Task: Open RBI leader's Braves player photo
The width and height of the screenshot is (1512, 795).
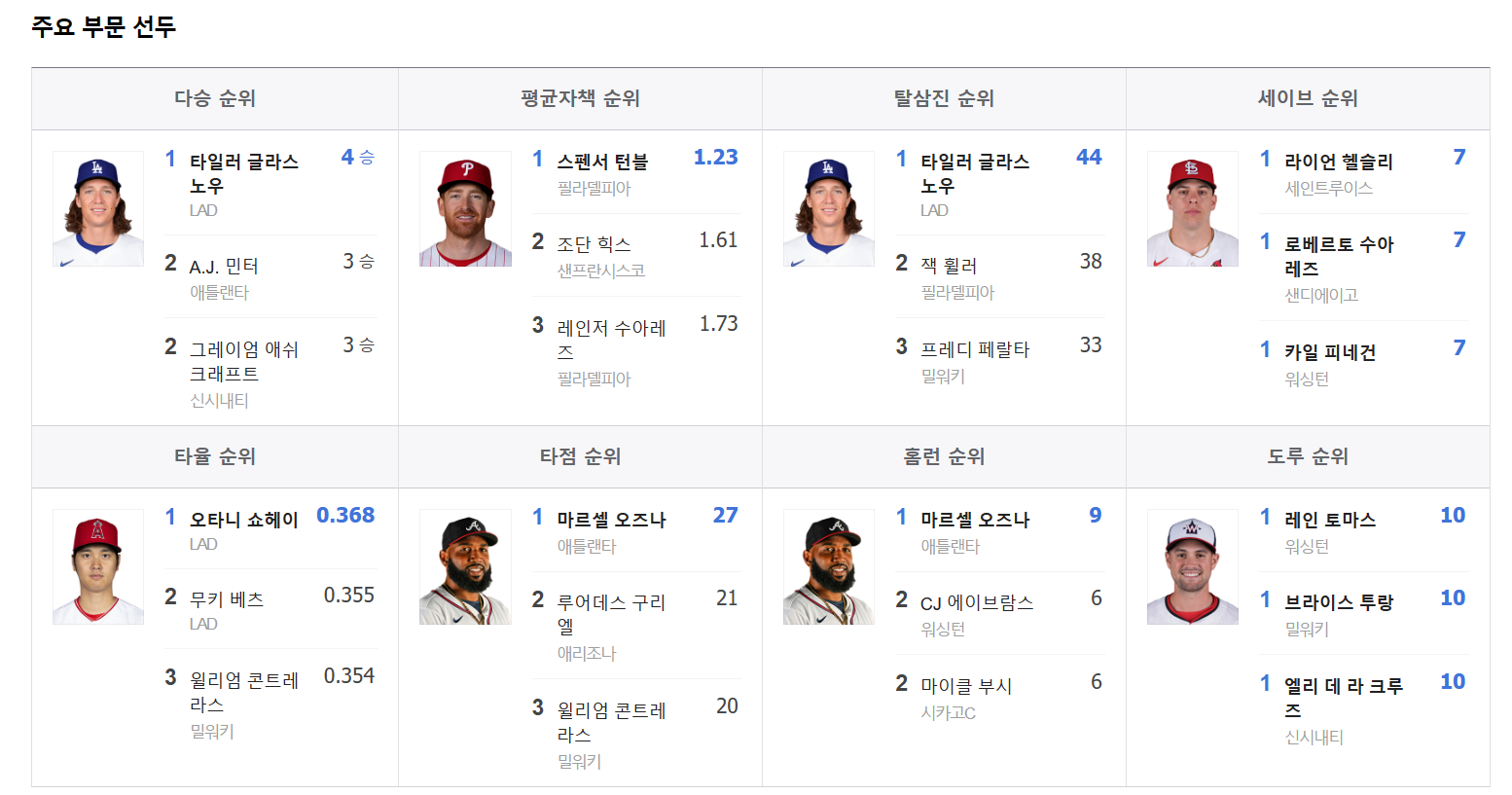Action: point(465,566)
